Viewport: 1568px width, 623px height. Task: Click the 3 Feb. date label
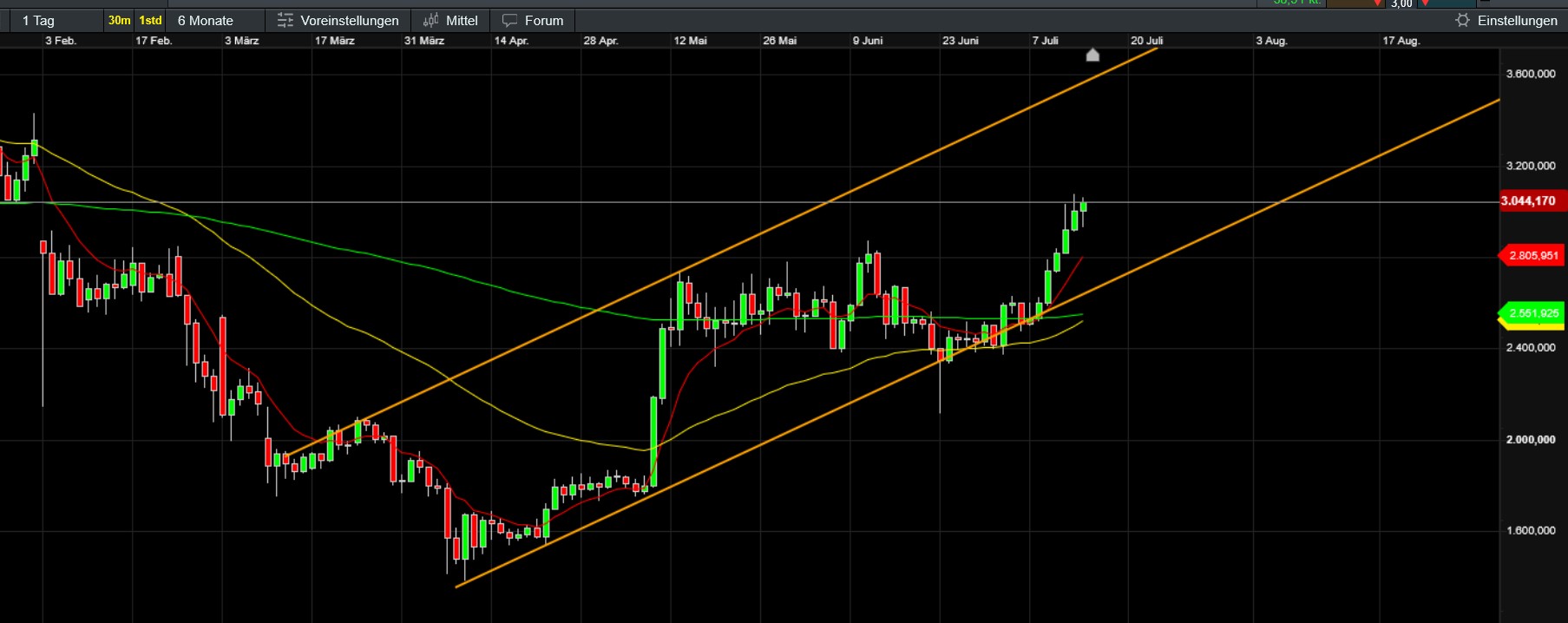[61, 41]
